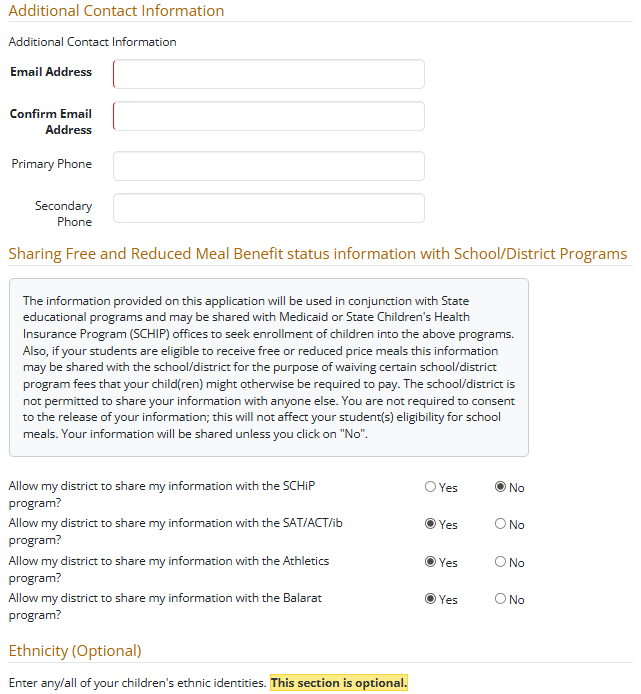The width and height of the screenshot is (641, 694).
Task: Click the bold Email Address label
Action: (51, 72)
